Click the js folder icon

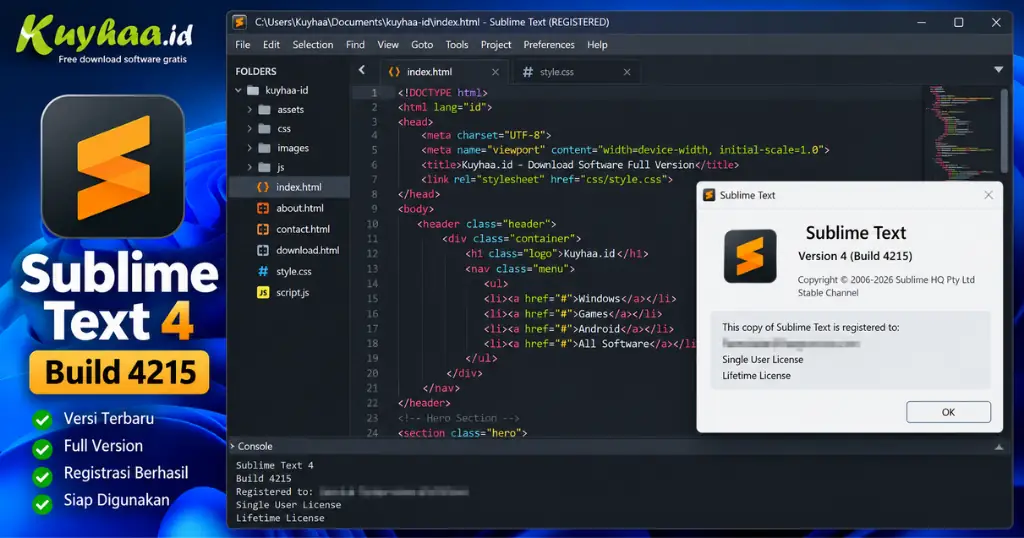tap(264, 167)
